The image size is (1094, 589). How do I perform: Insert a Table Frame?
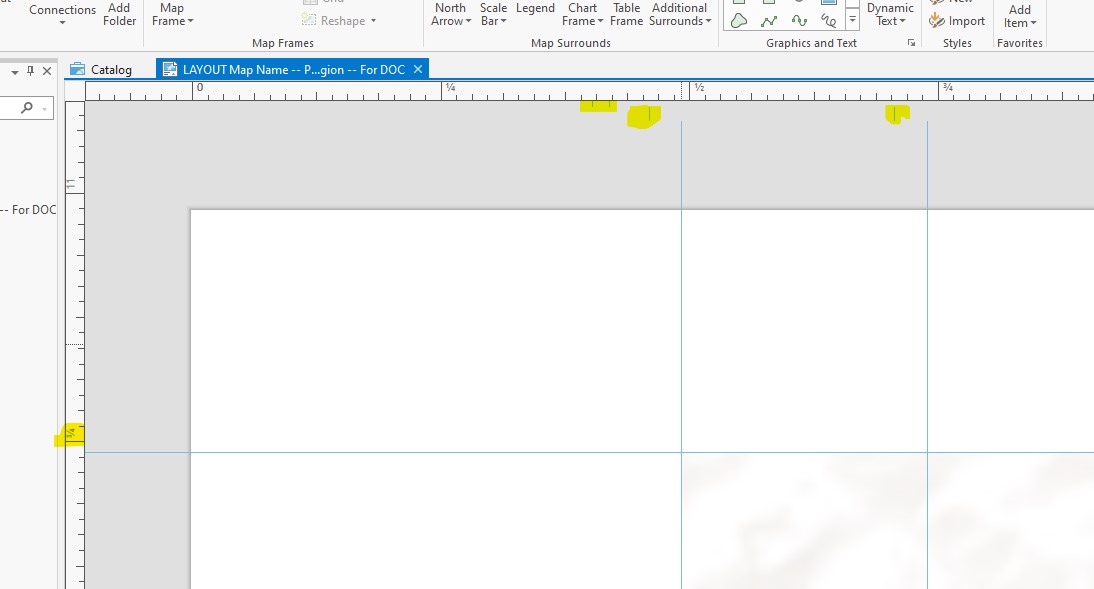point(627,14)
